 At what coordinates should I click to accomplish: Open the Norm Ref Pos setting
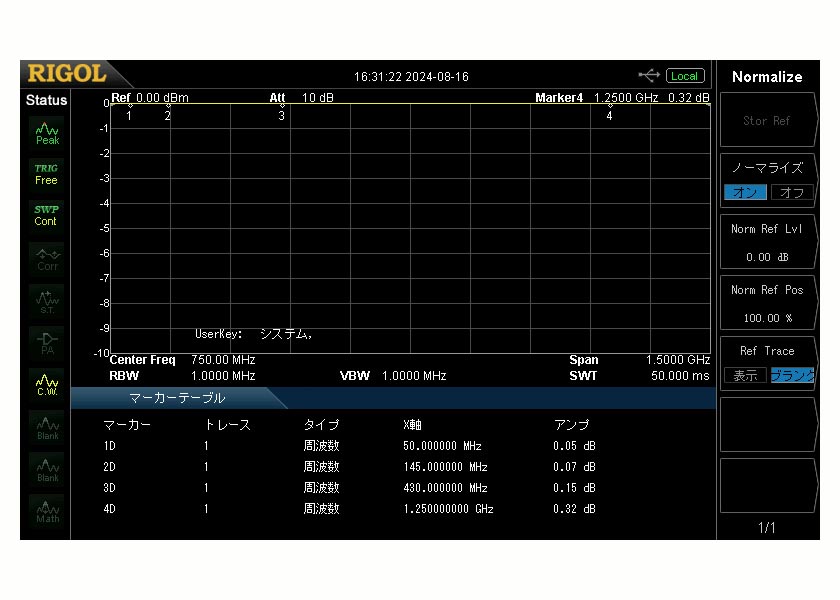tap(767, 304)
